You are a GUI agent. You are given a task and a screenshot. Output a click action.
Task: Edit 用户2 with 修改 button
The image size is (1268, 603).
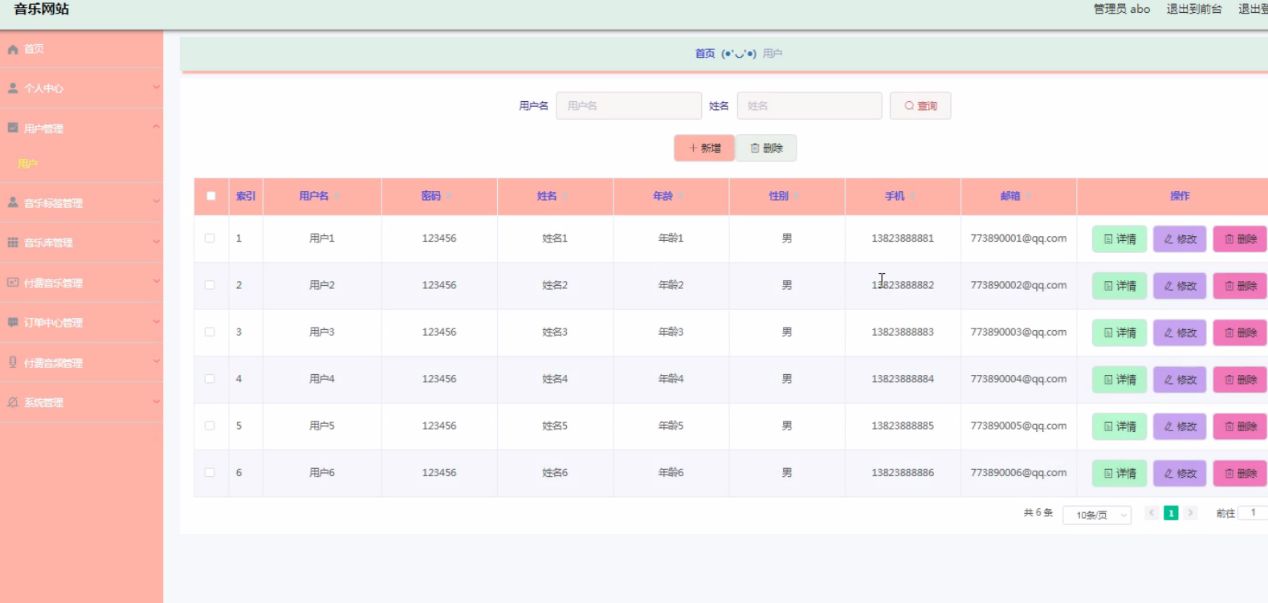pos(1179,286)
